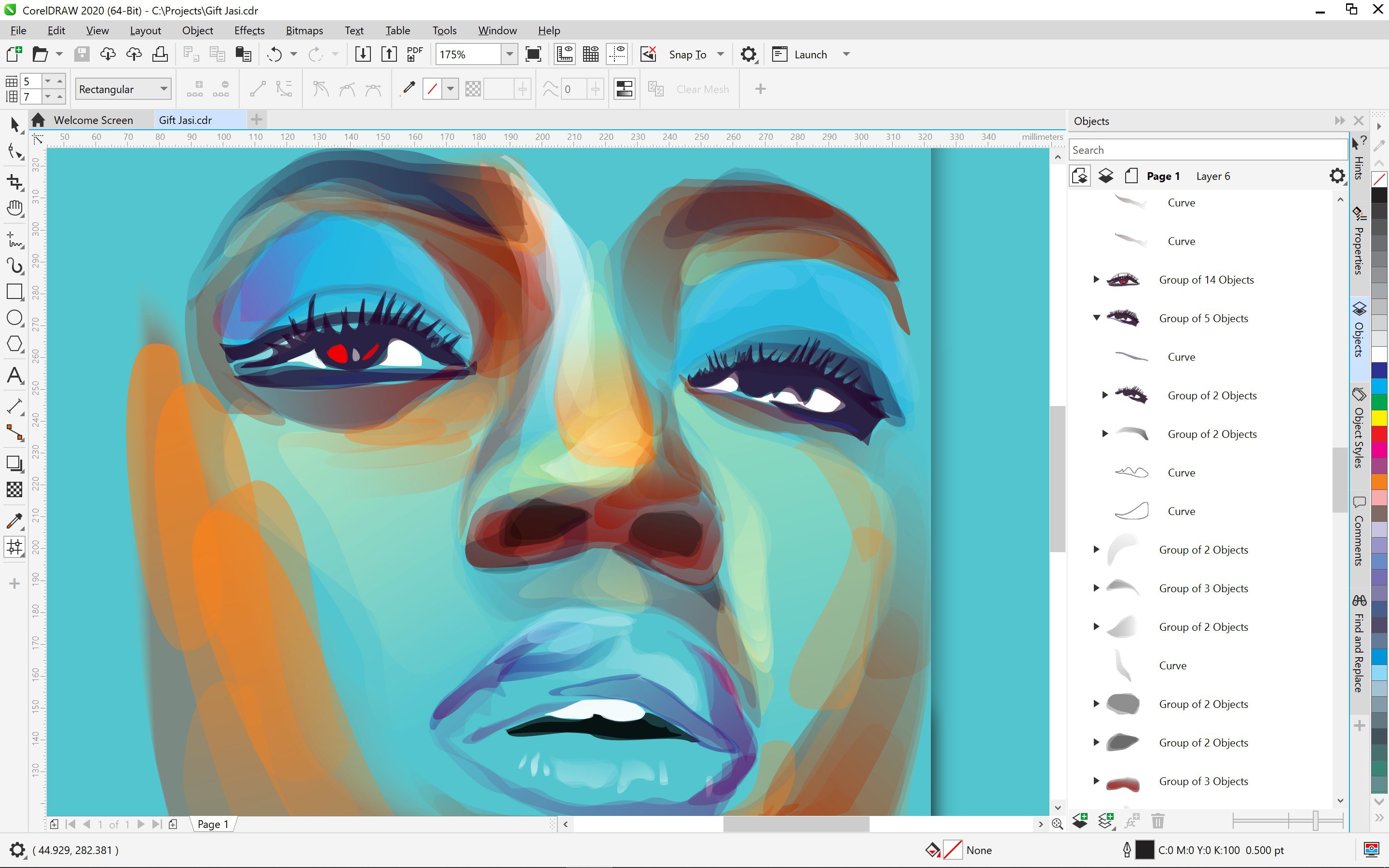This screenshot has height=868, width=1389.
Task: Select the Ellipse tool
Action: click(15, 317)
